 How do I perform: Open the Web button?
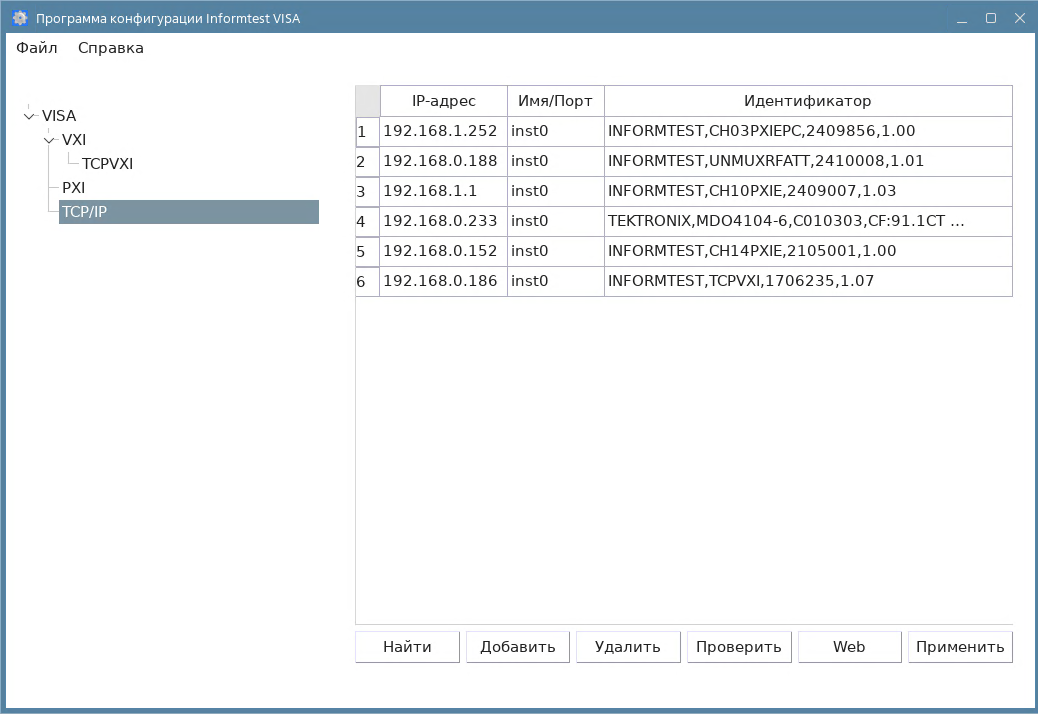[849, 647]
